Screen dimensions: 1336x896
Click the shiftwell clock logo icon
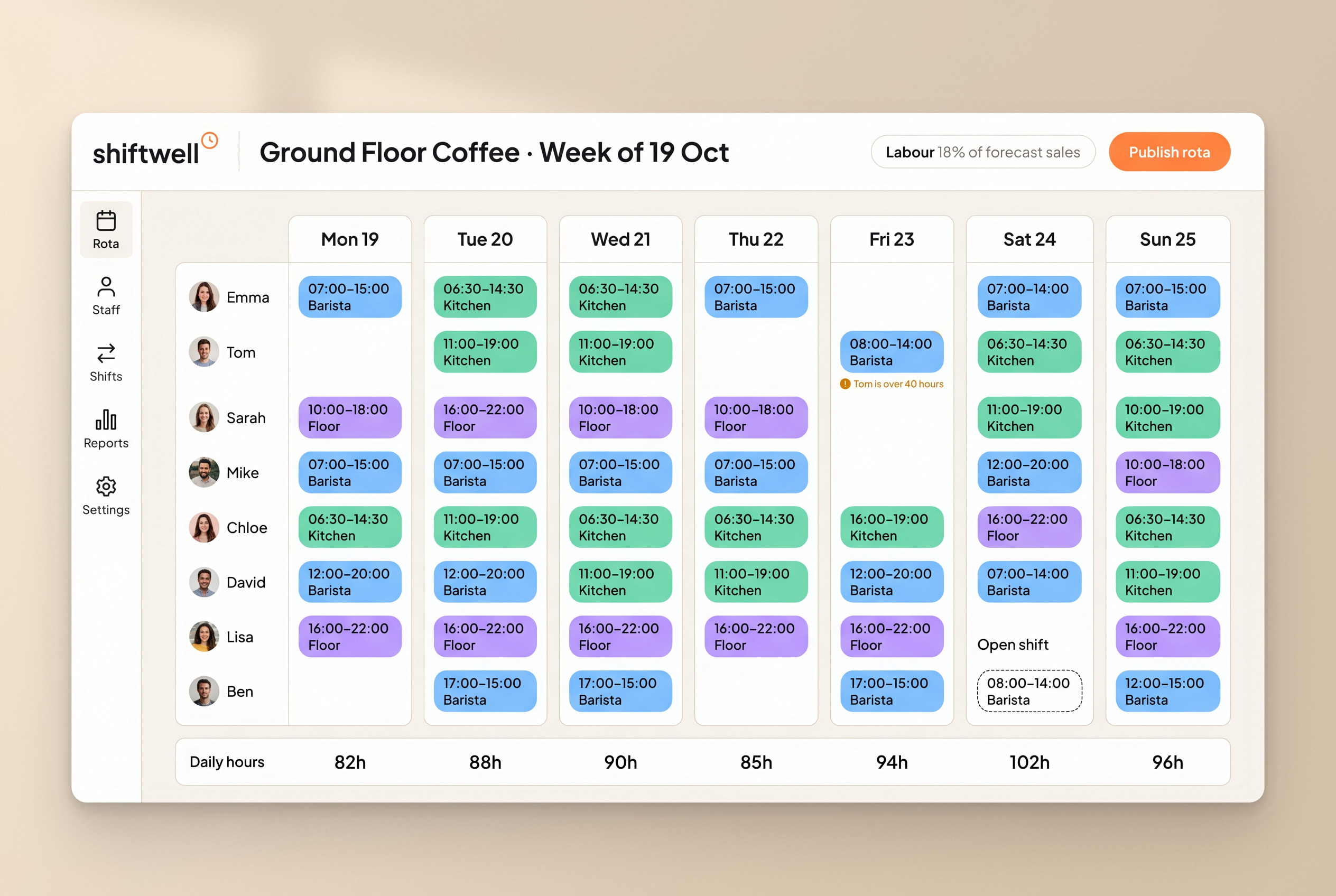[x=210, y=141]
